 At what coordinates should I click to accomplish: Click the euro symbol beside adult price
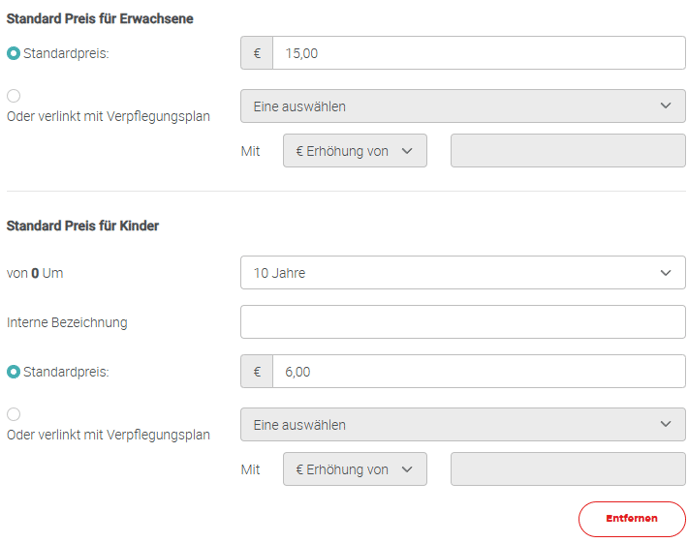257,54
